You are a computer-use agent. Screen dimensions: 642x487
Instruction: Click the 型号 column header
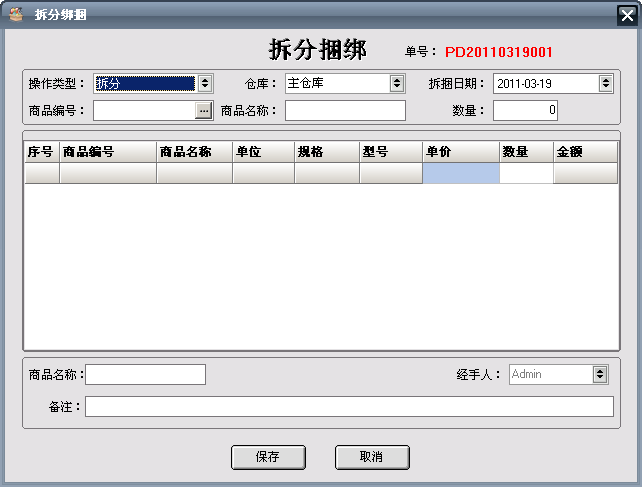pyautogui.click(x=391, y=152)
